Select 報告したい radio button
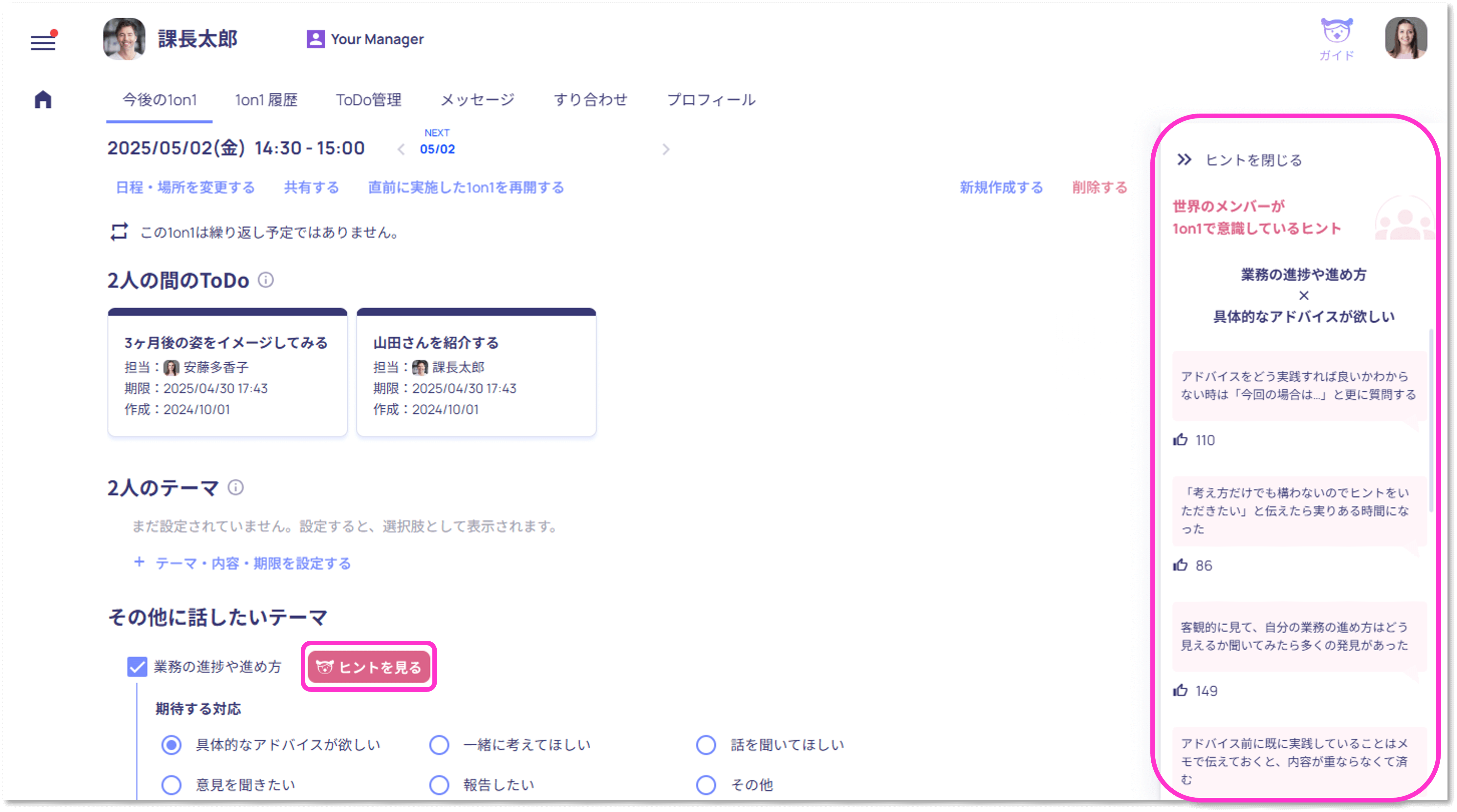The image size is (1457, 812). 439,785
